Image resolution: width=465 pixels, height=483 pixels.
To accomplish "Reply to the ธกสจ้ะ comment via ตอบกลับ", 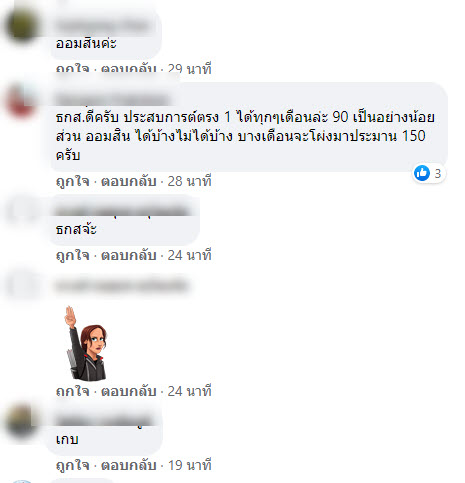I will (129, 255).
